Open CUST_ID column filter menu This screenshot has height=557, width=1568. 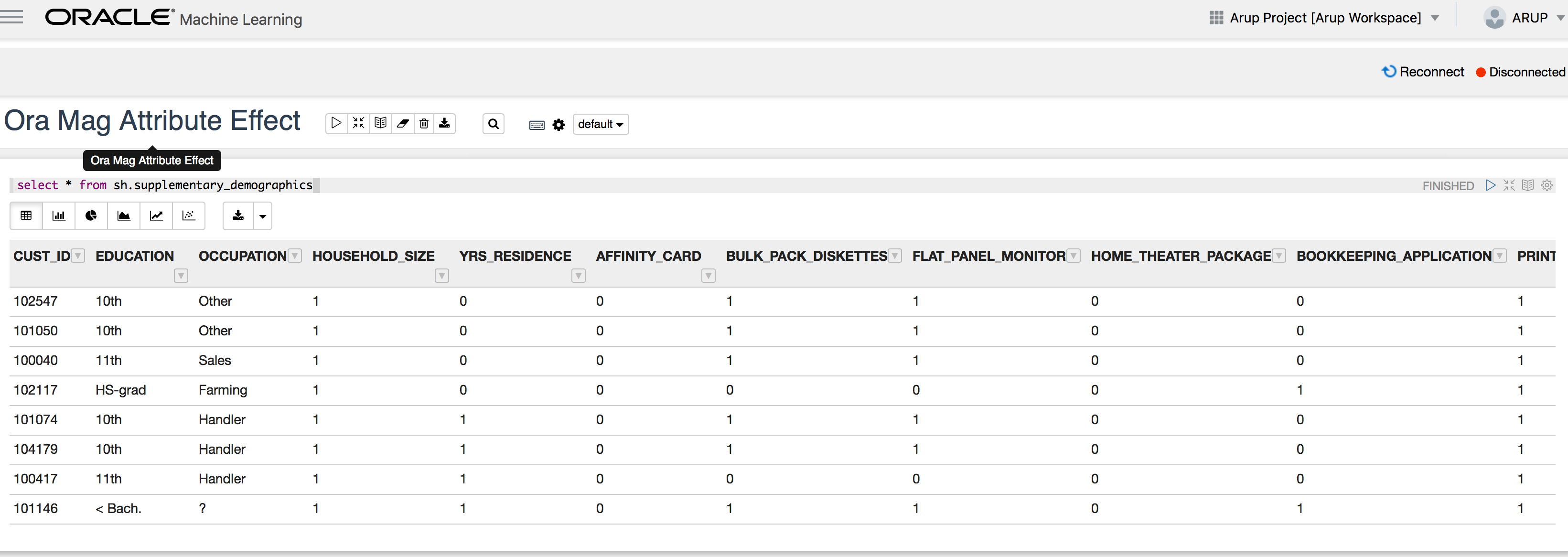78,256
